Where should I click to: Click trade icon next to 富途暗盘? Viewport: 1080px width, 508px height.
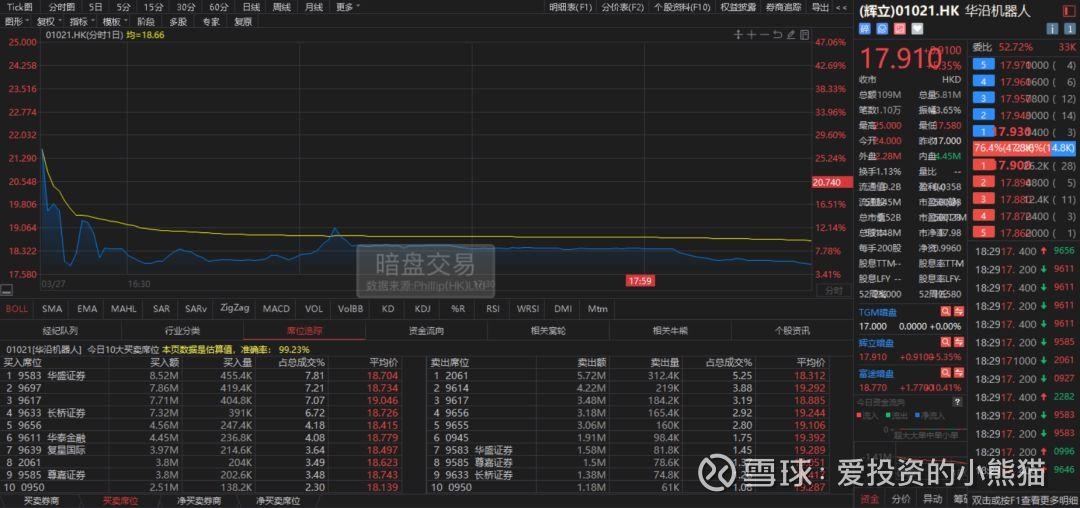958,374
